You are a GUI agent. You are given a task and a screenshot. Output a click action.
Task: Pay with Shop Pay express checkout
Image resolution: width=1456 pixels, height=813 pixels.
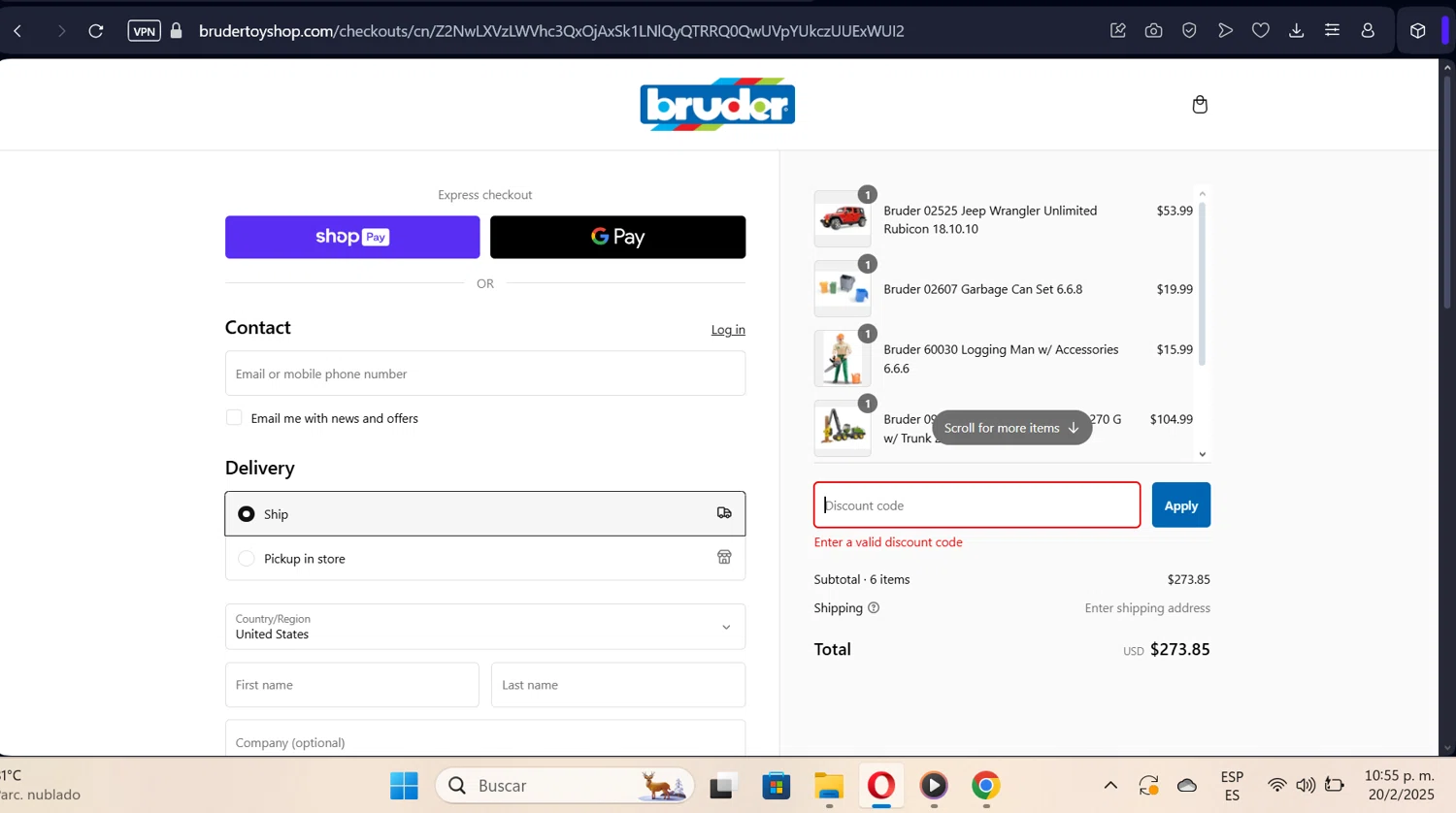(x=352, y=237)
